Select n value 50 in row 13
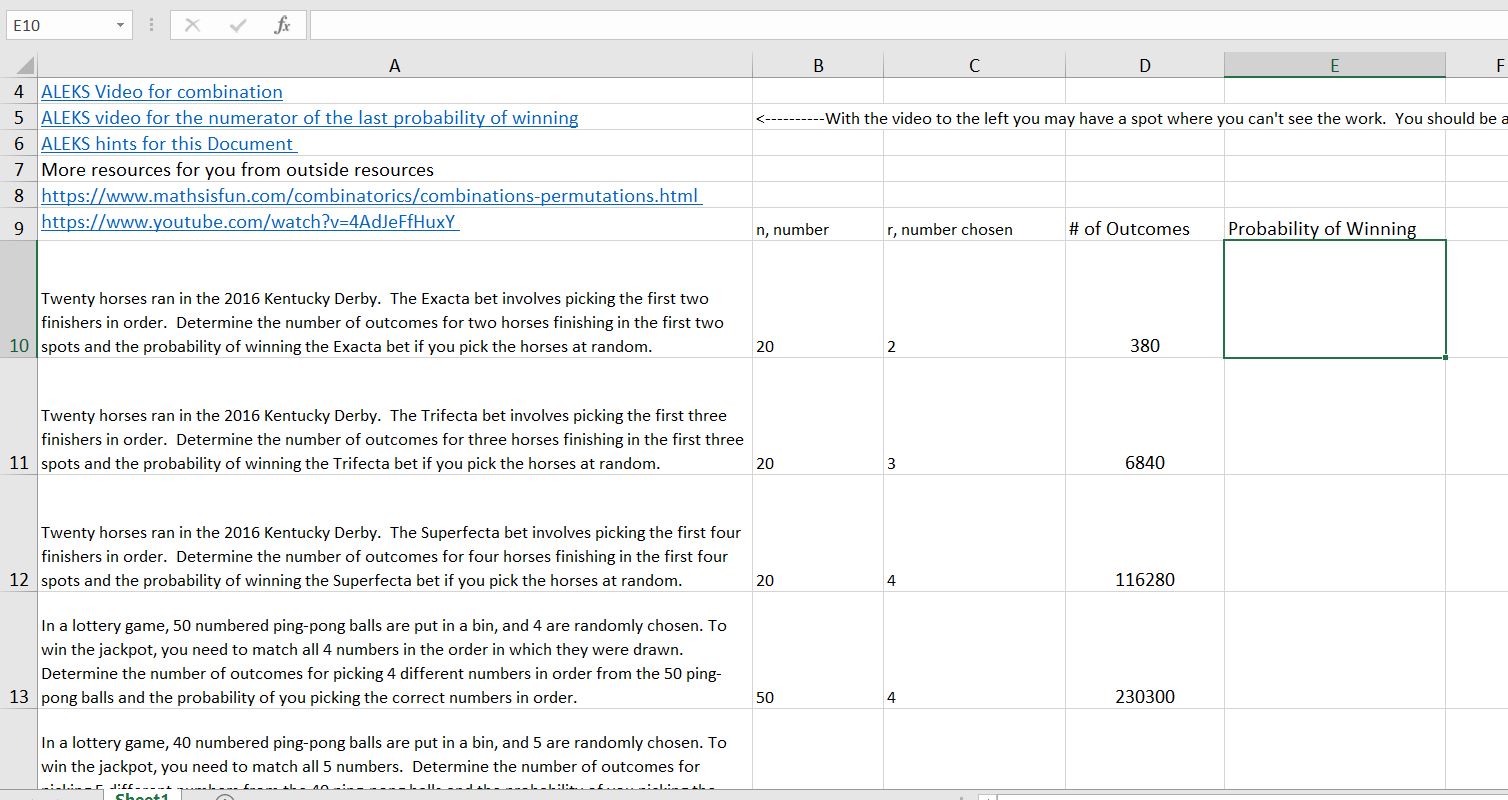This screenshot has width=1508, height=800. pos(818,650)
